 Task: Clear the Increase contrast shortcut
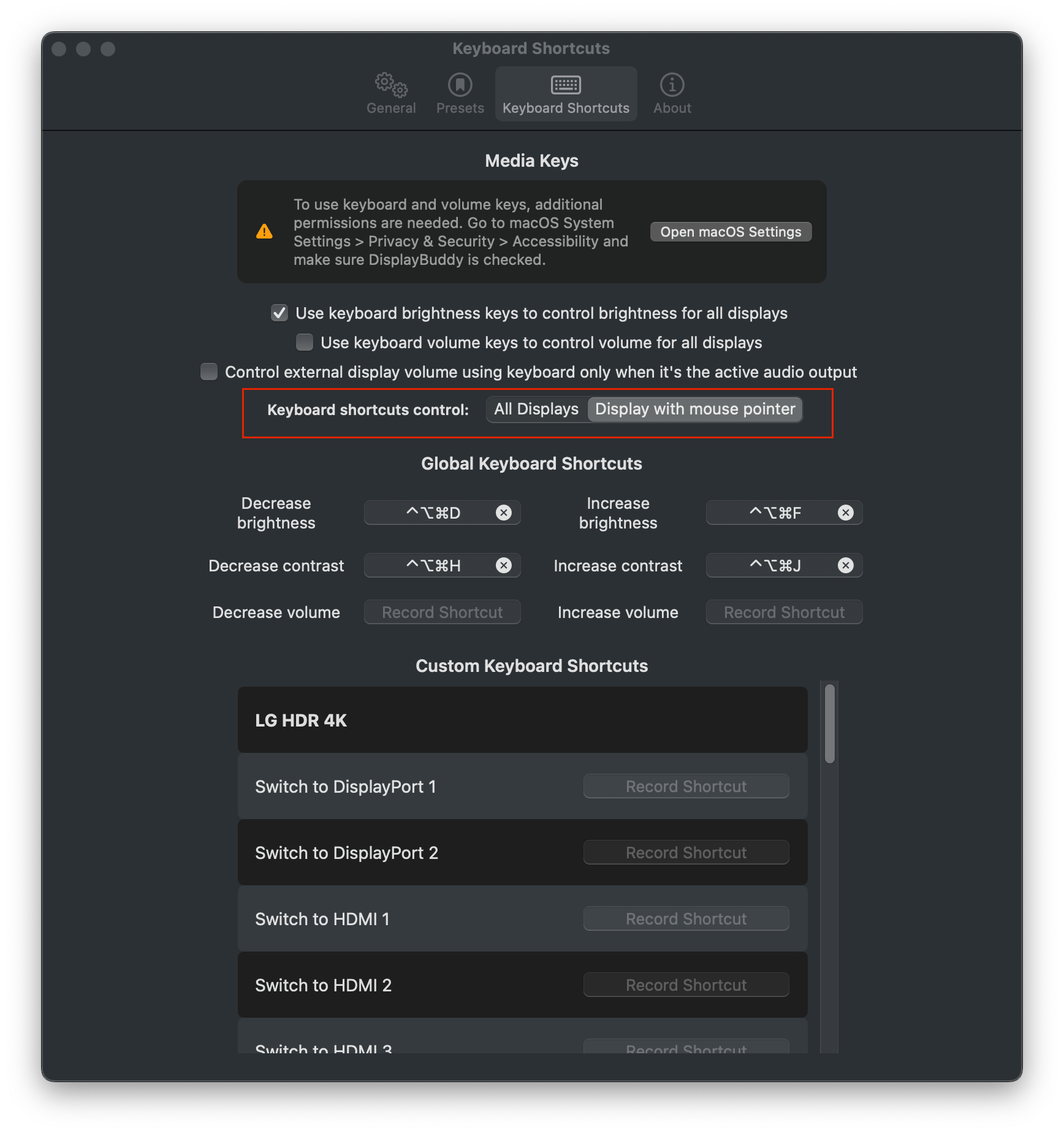846,565
